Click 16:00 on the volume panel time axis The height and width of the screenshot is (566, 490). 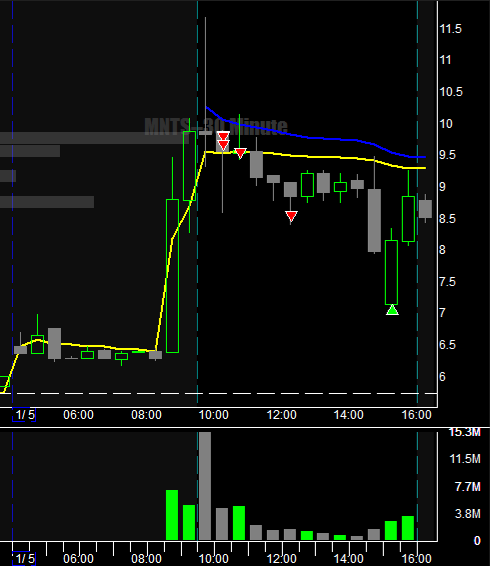(x=417, y=559)
